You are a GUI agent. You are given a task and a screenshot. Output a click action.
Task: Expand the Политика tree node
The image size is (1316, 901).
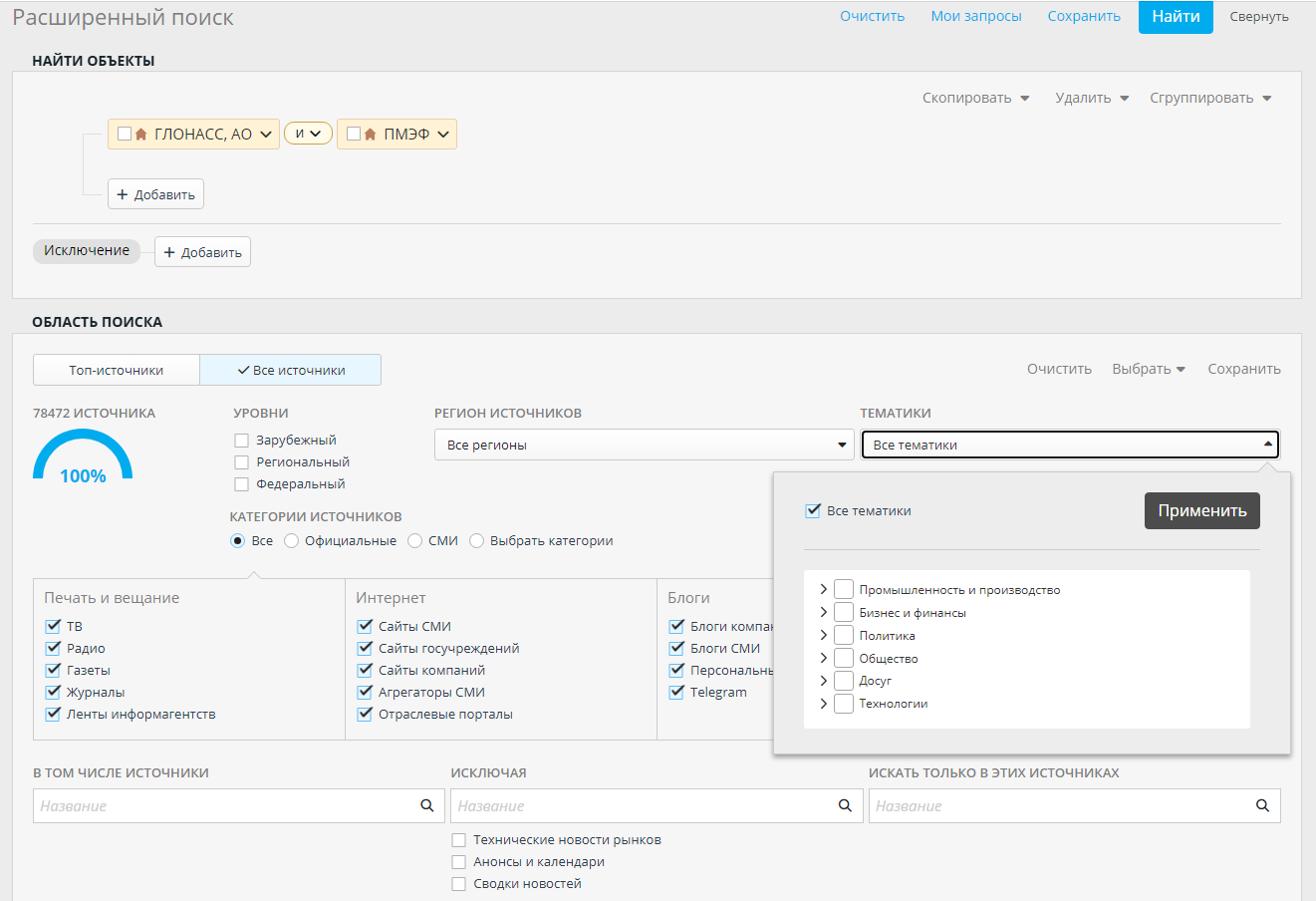point(823,636)
